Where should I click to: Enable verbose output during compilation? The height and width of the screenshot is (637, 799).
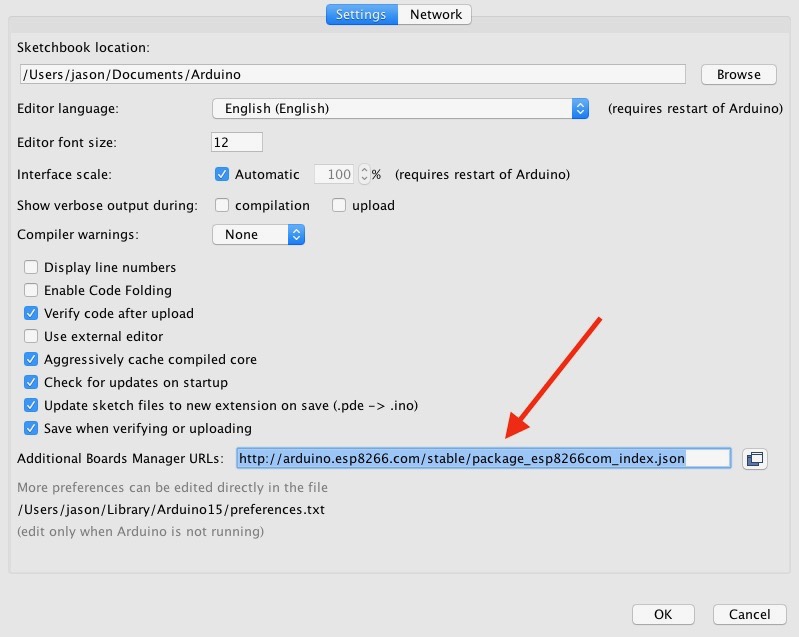click(222, 205)
